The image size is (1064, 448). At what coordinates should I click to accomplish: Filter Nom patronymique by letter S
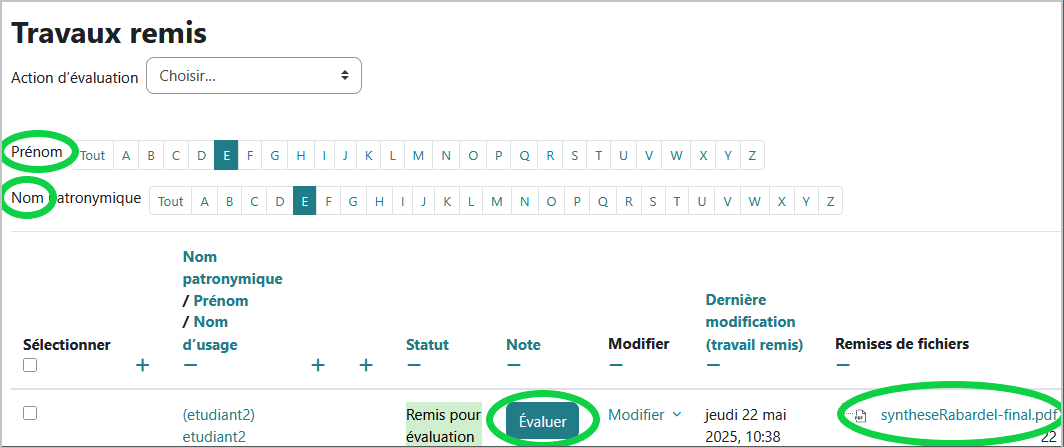point(653,201)
